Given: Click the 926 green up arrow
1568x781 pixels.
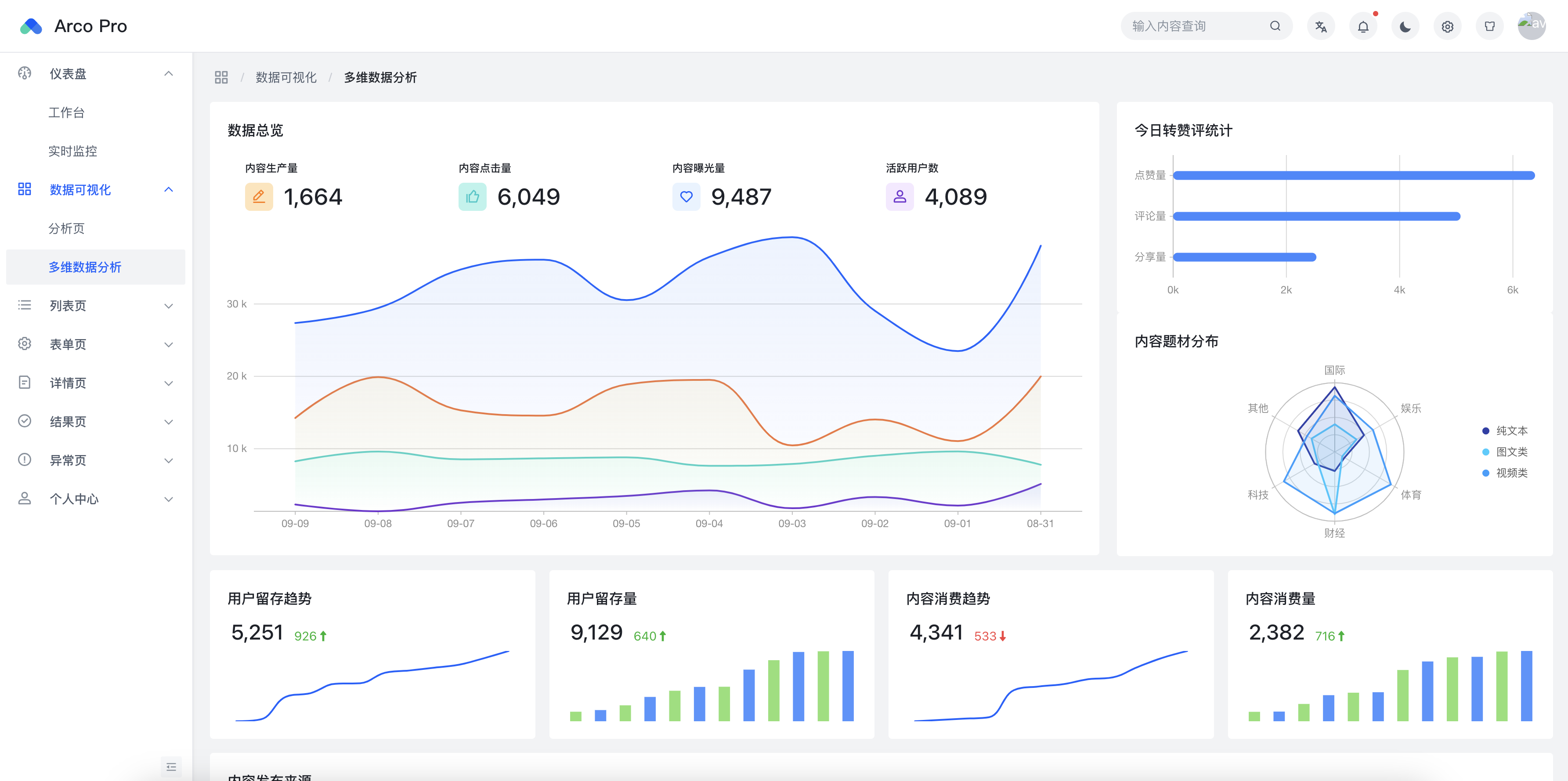Looking at the screenshot, I should [323, 636].
